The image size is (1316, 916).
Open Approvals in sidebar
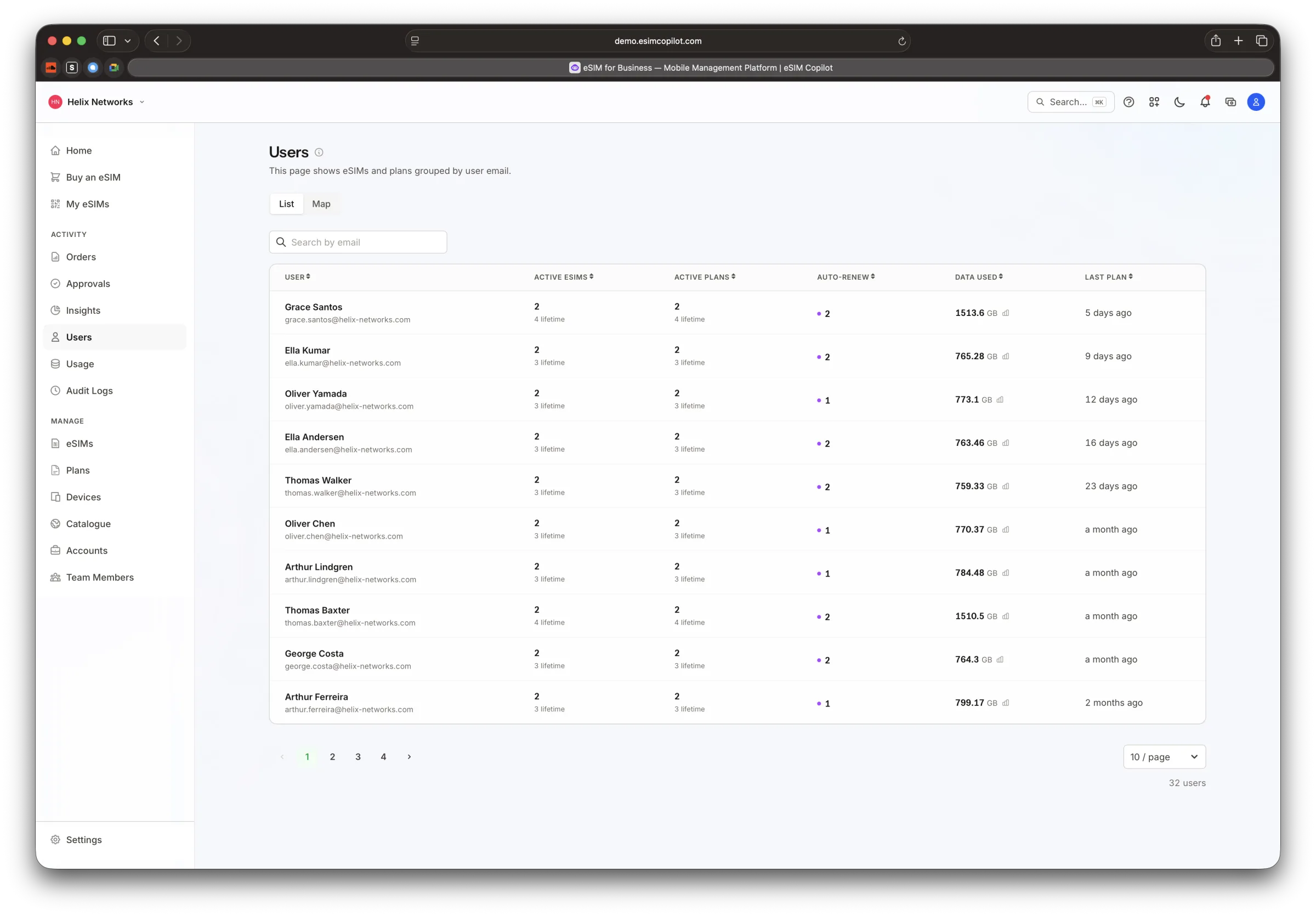[115, 284]
